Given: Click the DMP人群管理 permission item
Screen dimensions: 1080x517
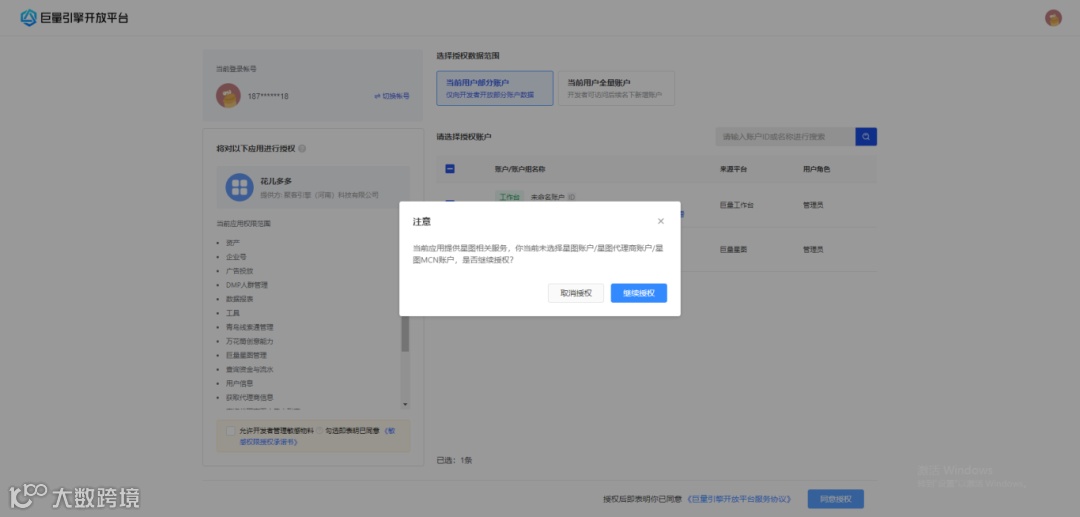Looking at the screenshot, I should click(x=246, y=285).
